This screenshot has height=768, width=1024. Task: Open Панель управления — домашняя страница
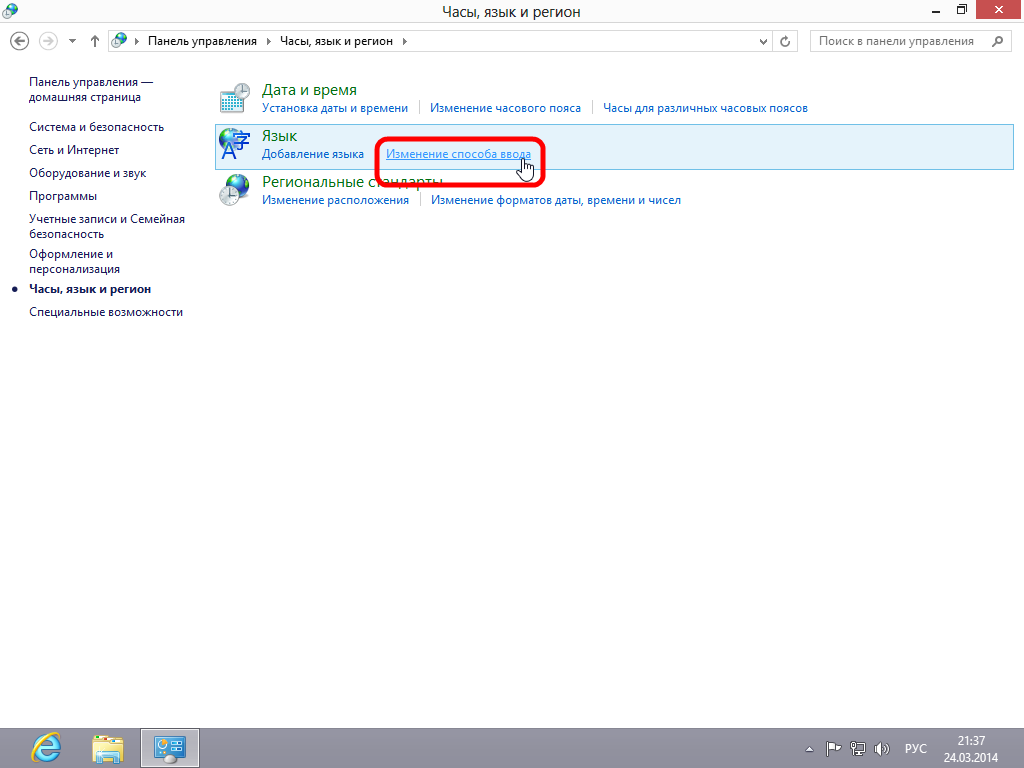click(91, 89)
